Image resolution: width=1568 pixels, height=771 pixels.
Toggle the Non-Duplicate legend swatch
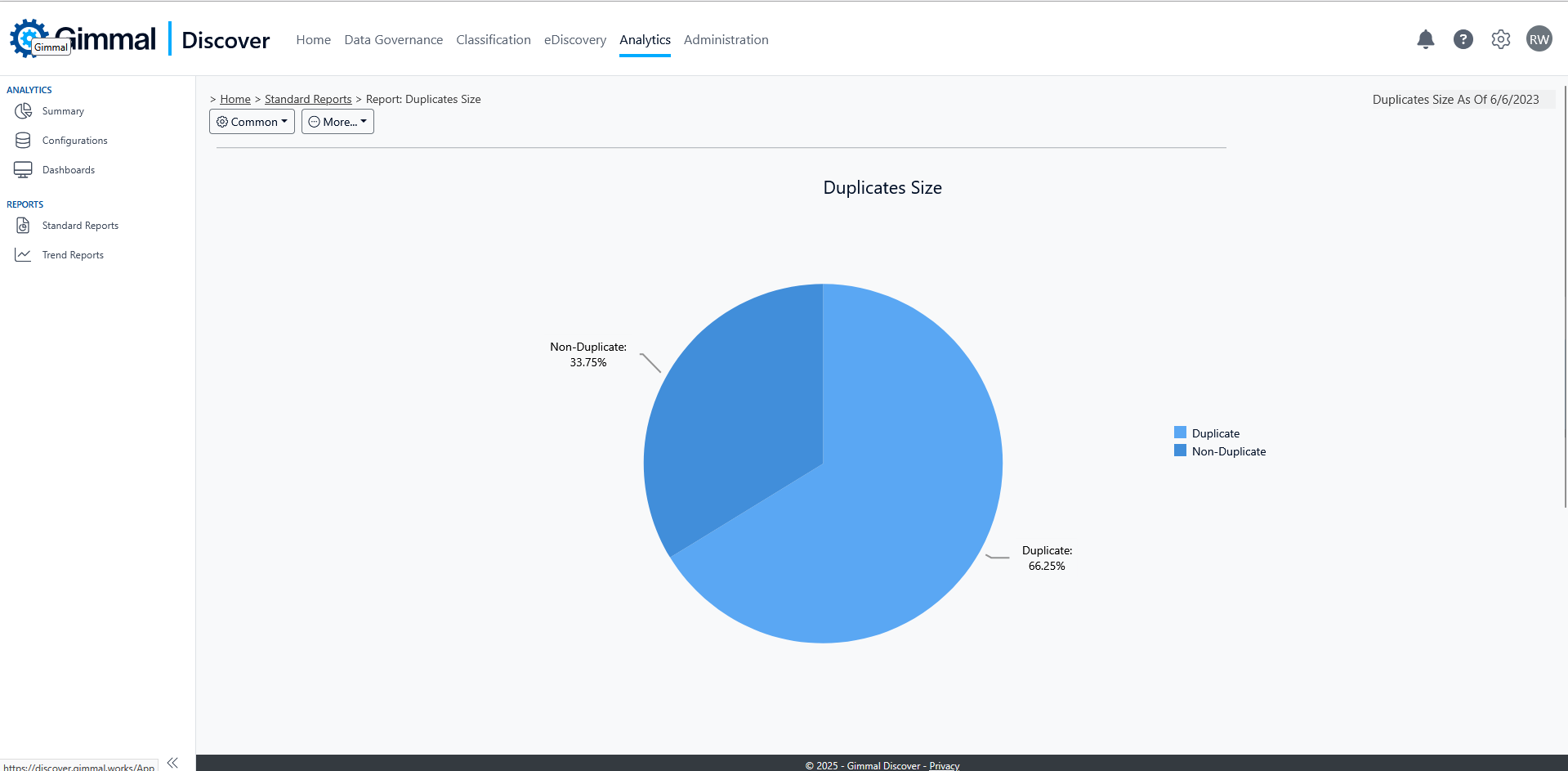1180,450
